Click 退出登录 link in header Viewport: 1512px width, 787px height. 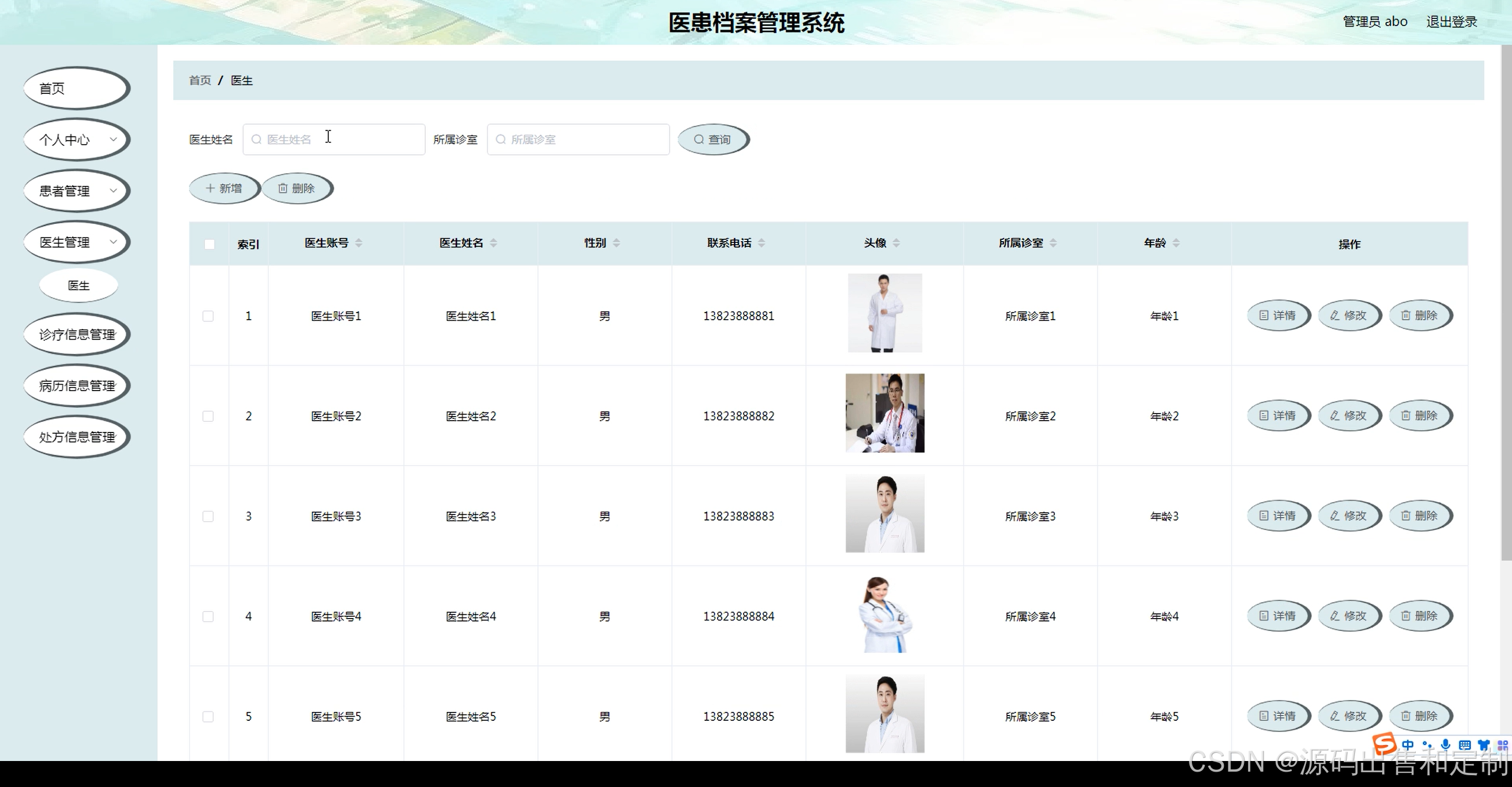[x=1451, y=22]
